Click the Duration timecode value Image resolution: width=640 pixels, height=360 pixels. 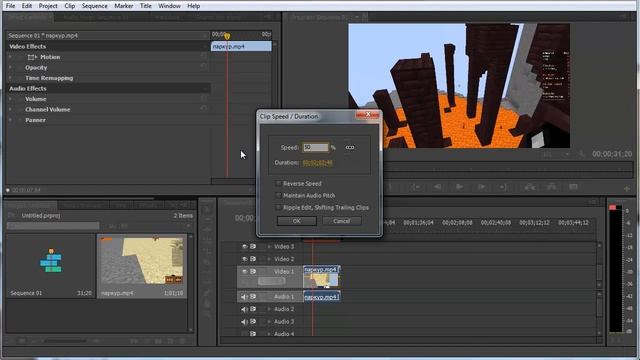click(317, 162)
